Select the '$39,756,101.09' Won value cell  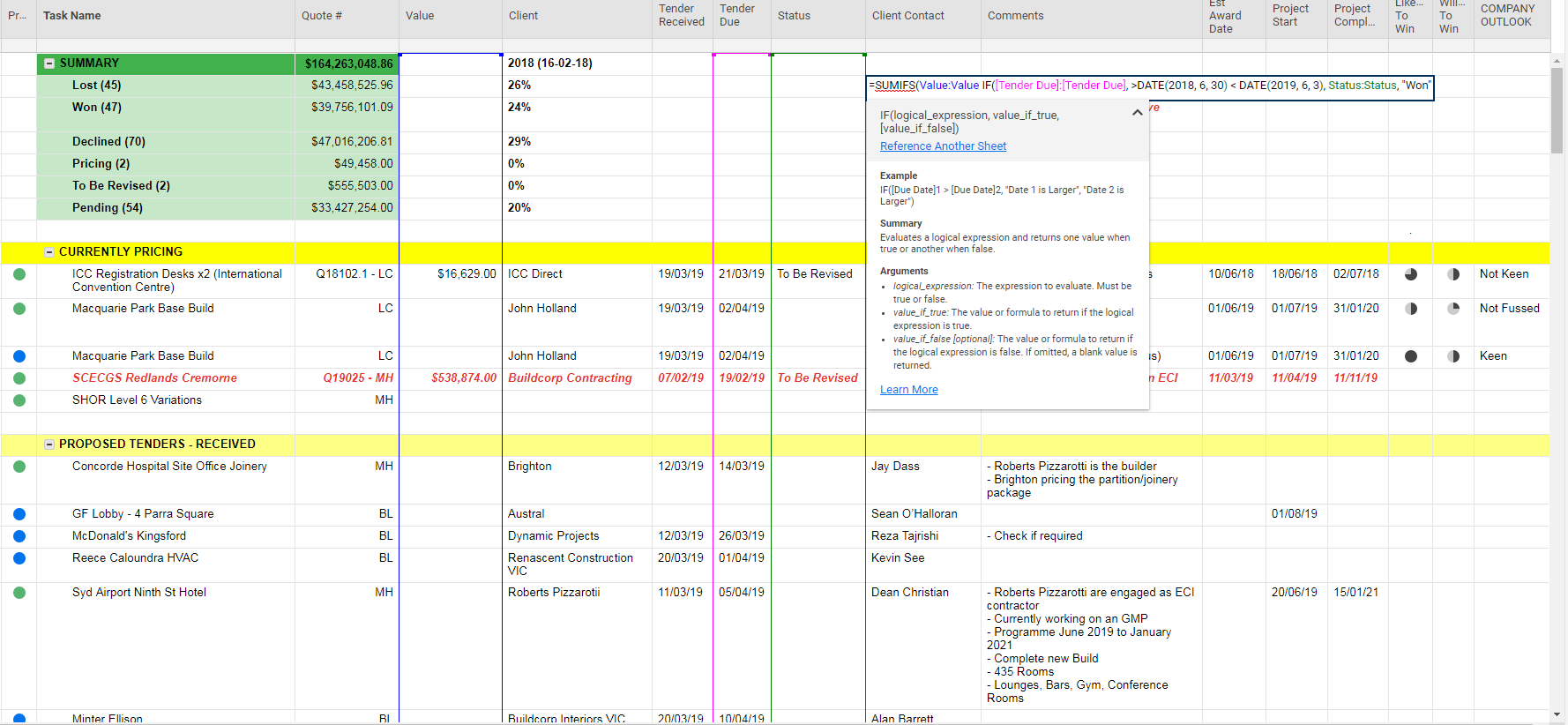tap(347, 114)
